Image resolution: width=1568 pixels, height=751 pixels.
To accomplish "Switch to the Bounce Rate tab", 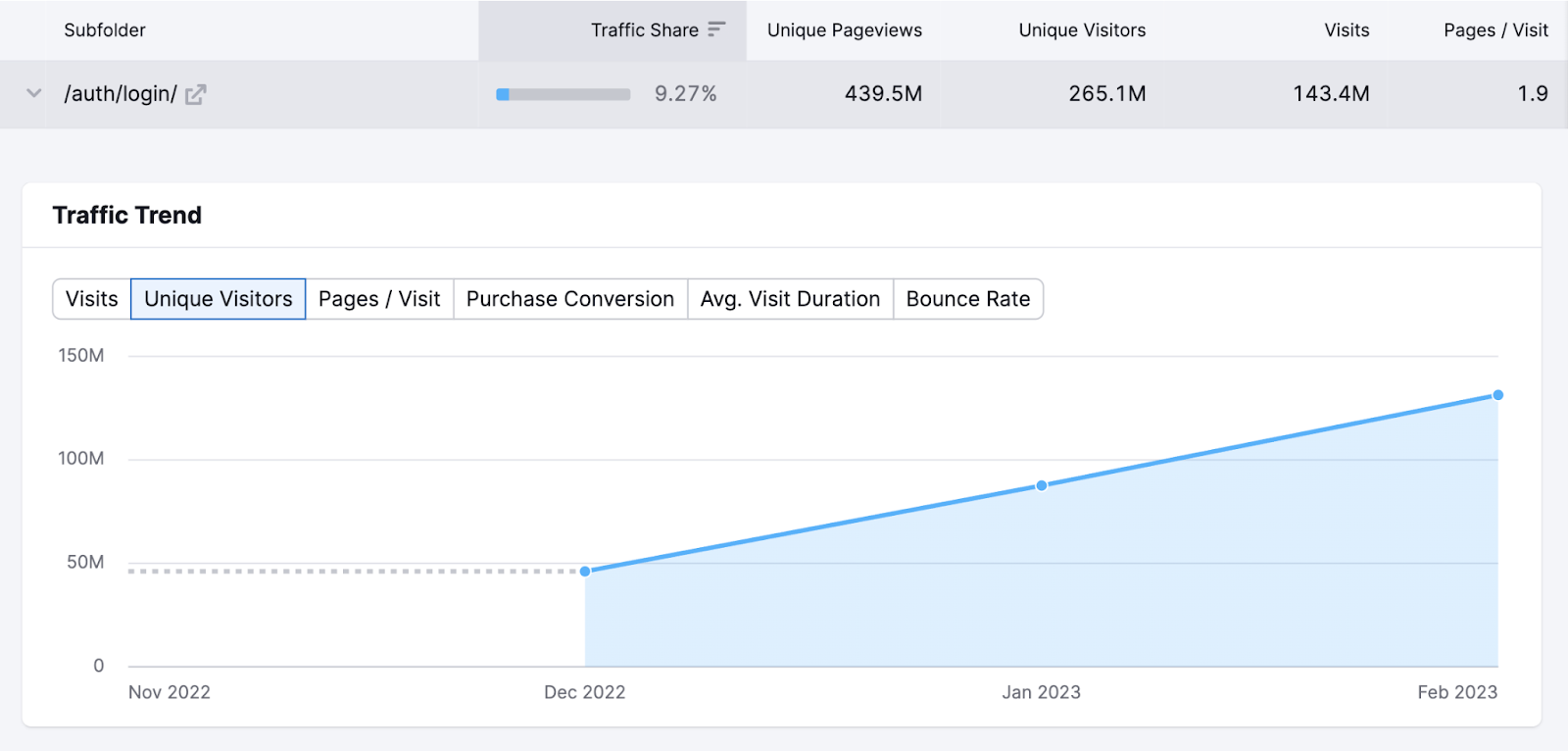I will (967, 299).
